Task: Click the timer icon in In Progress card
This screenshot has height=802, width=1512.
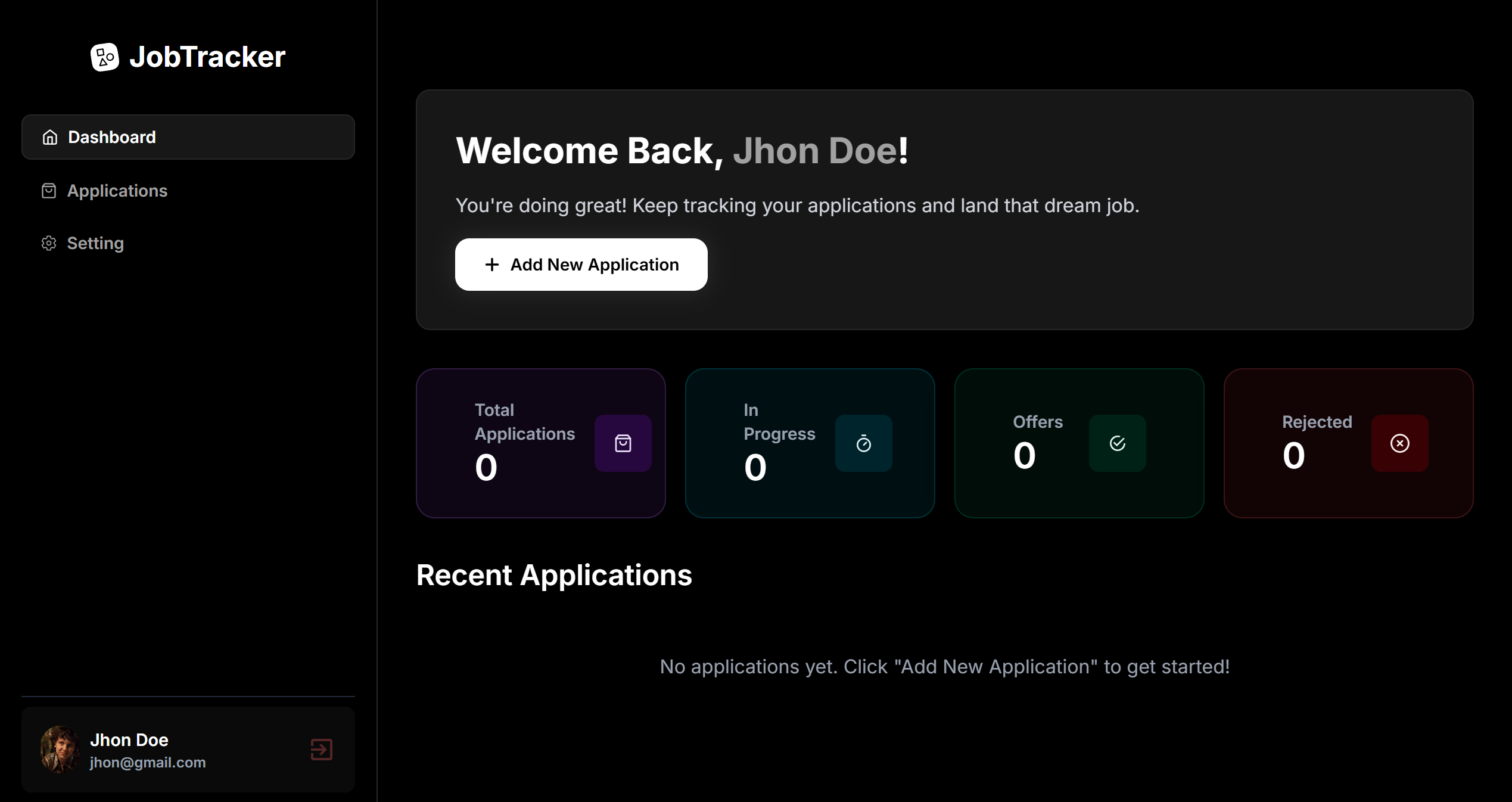Action: [863, 443]
